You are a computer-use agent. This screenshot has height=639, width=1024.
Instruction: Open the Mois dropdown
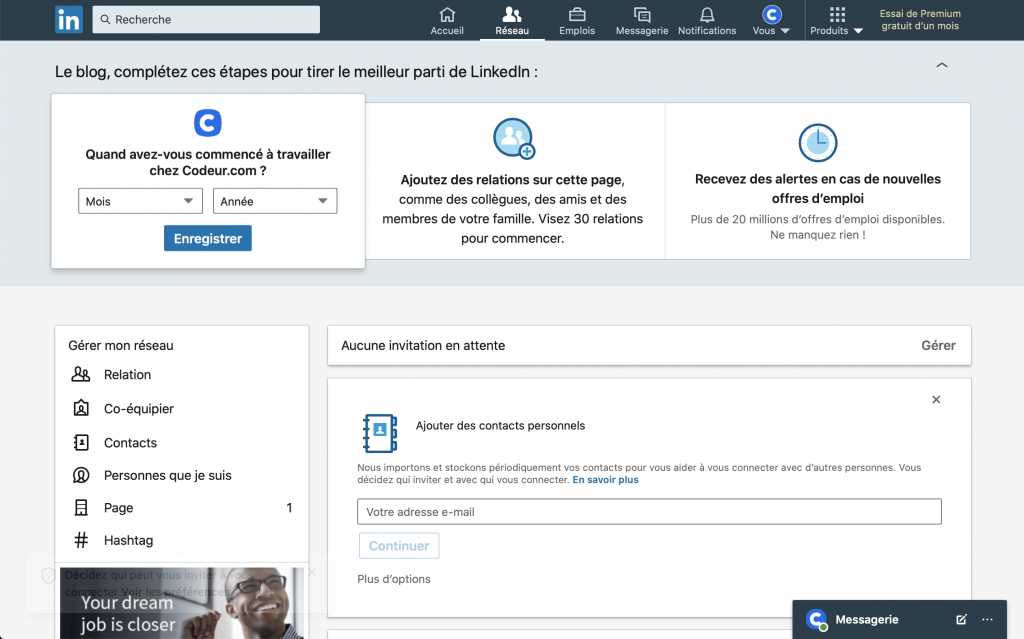[140, 201]
